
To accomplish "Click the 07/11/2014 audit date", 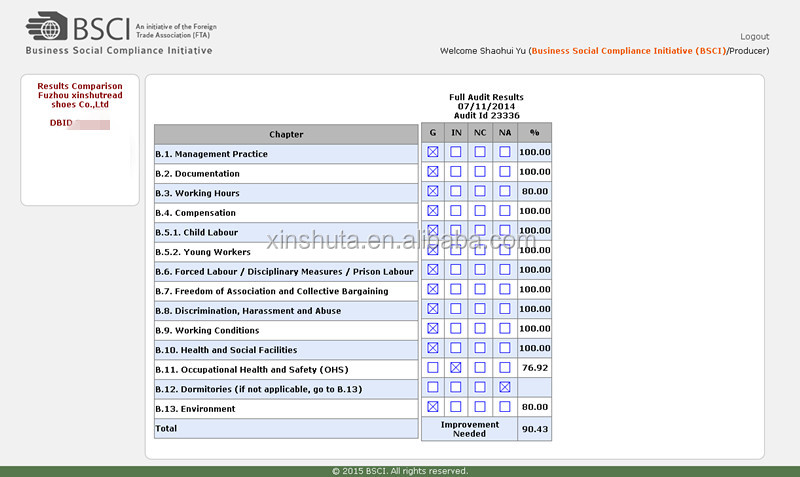I will (486, 106).
